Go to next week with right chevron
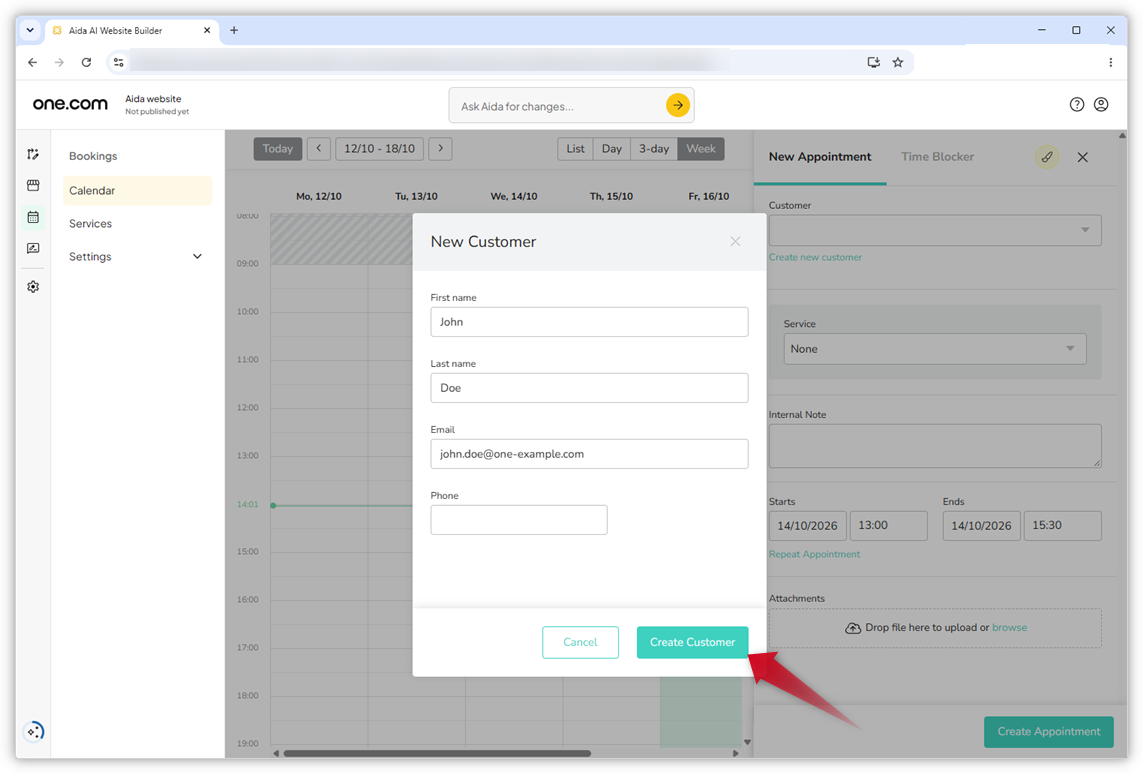 [x=440, y=149]
